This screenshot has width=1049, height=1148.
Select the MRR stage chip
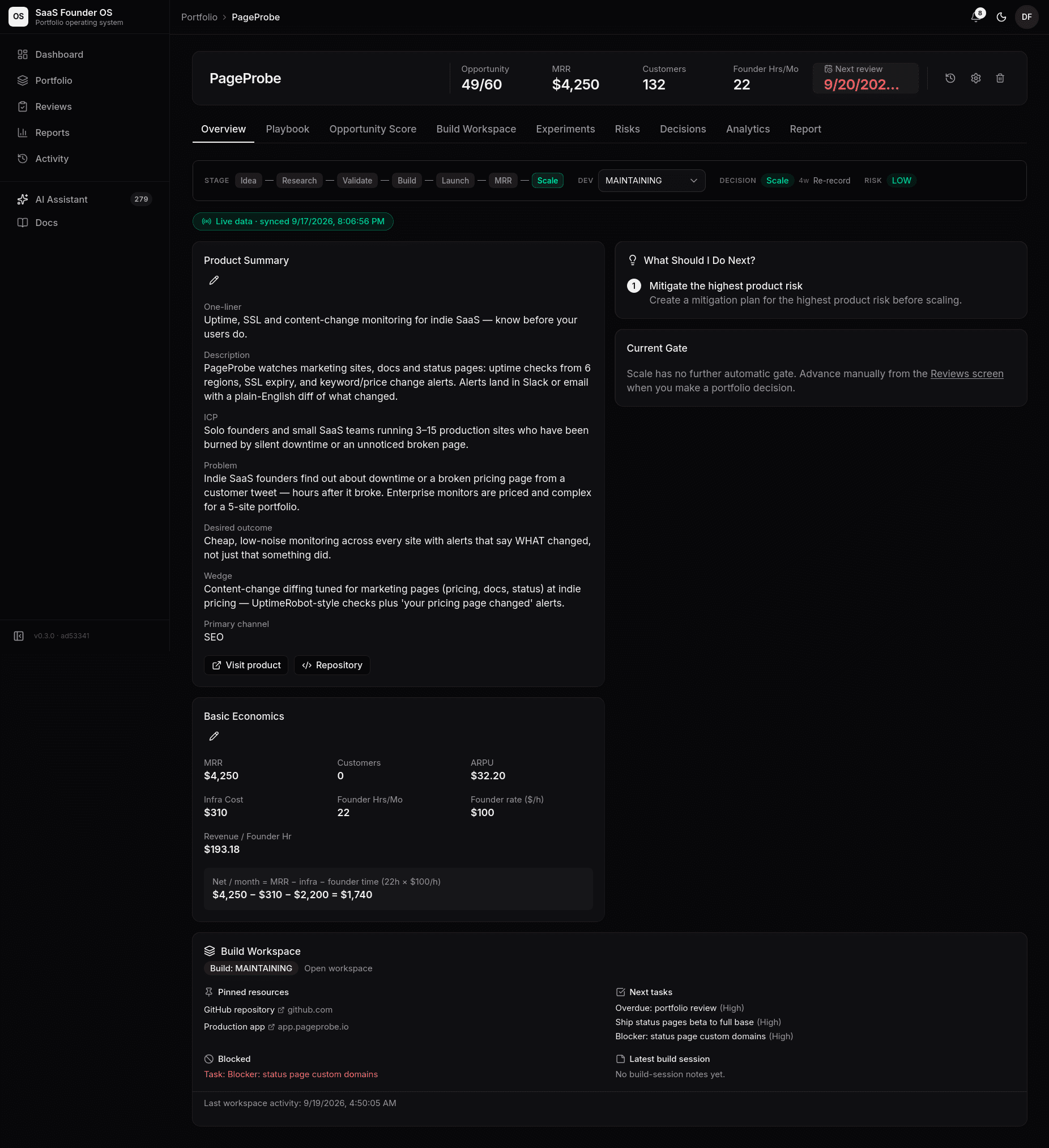pyautogui.click(x=503, y=181)
